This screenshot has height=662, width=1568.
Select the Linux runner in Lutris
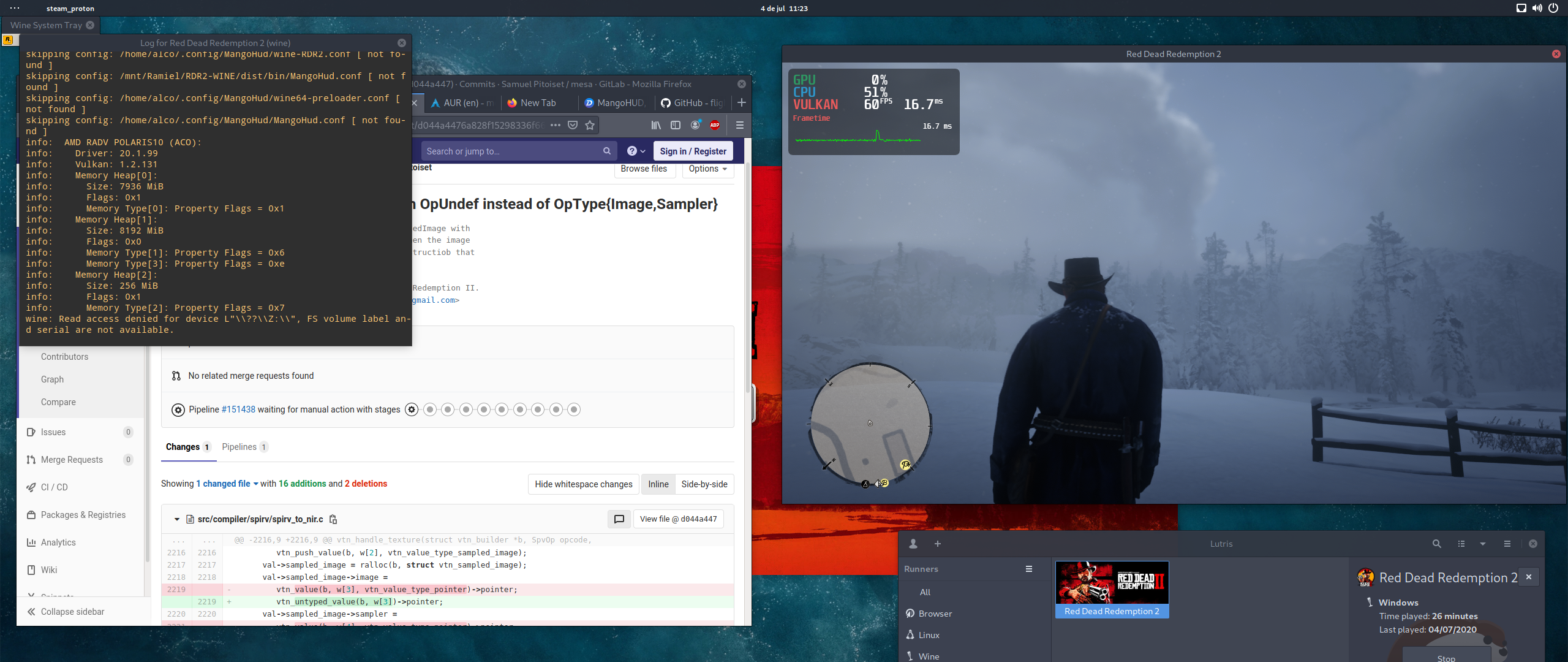coord(929,635)
